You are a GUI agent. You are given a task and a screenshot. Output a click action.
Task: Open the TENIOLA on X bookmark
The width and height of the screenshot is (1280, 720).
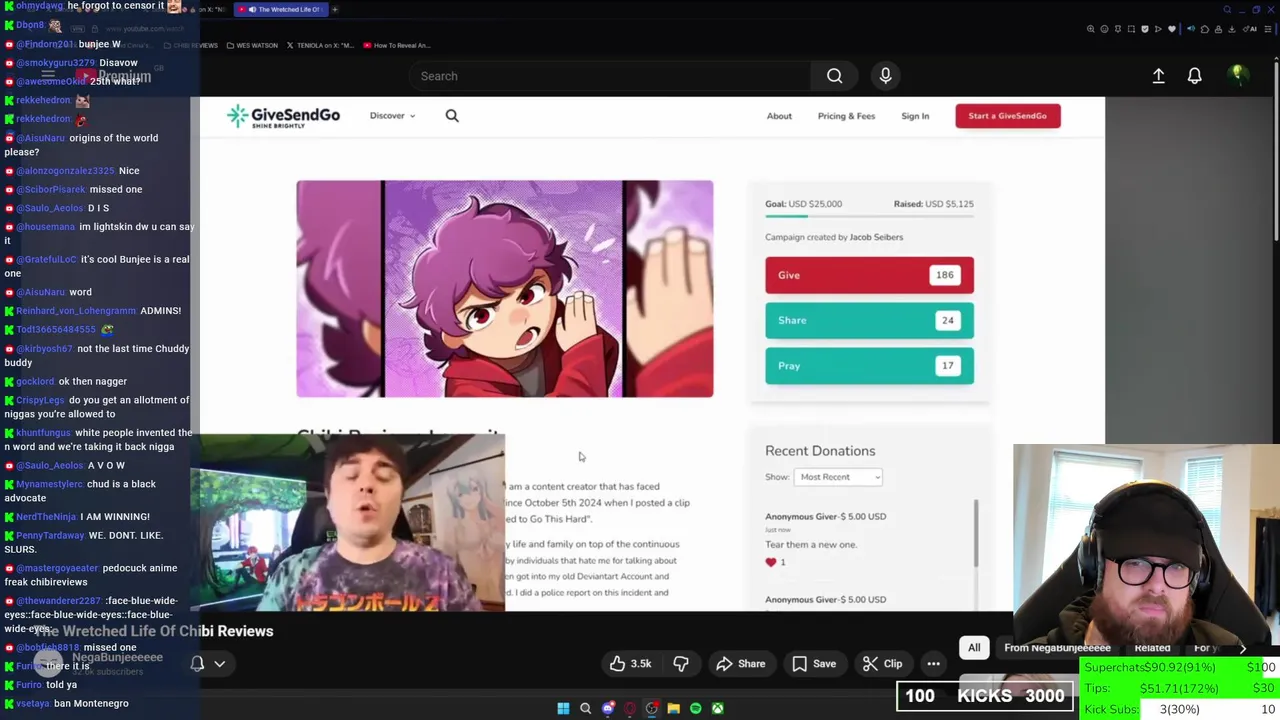coord(319,45)
